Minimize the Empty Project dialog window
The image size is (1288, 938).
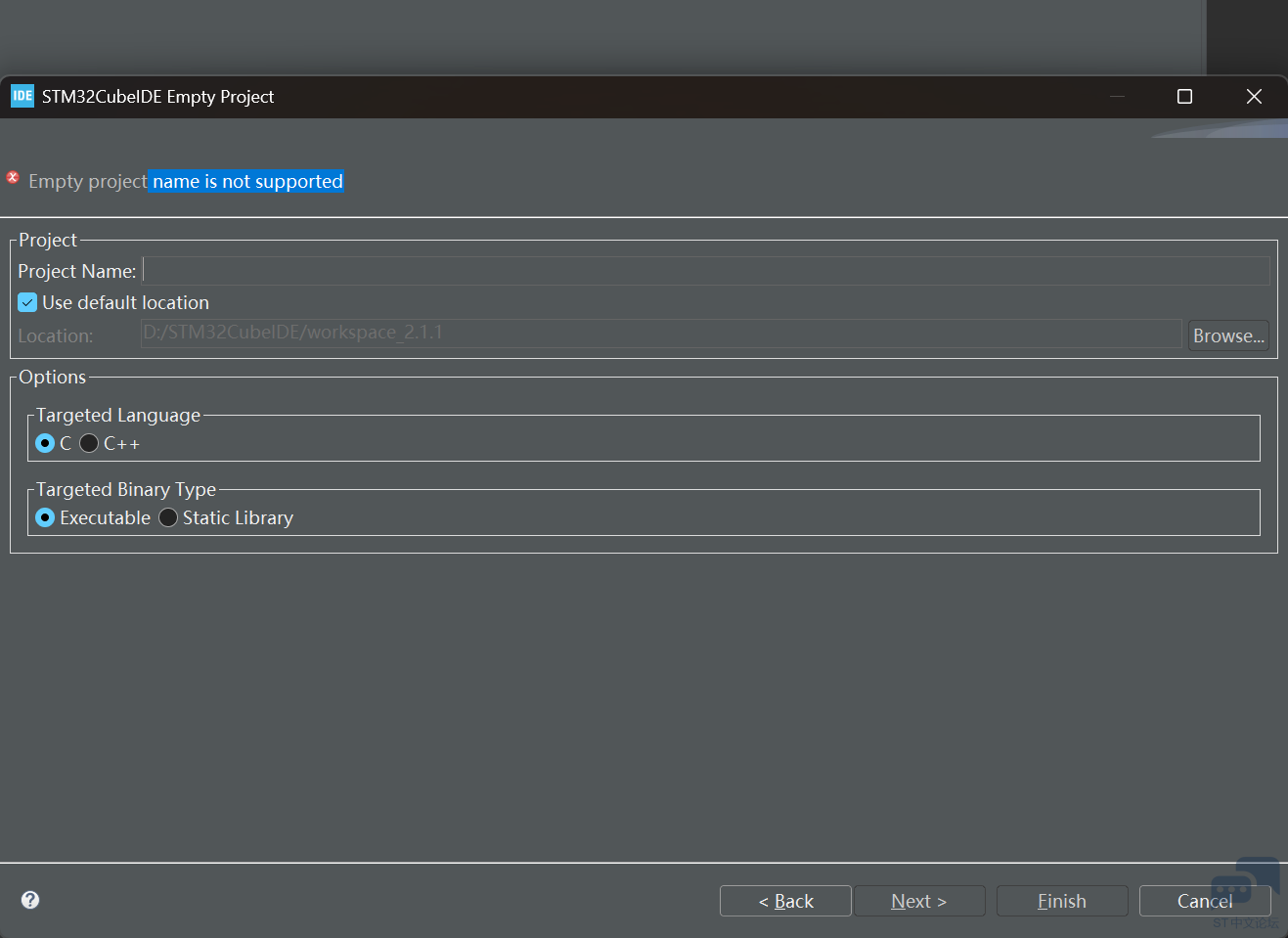pos(1117,96)
